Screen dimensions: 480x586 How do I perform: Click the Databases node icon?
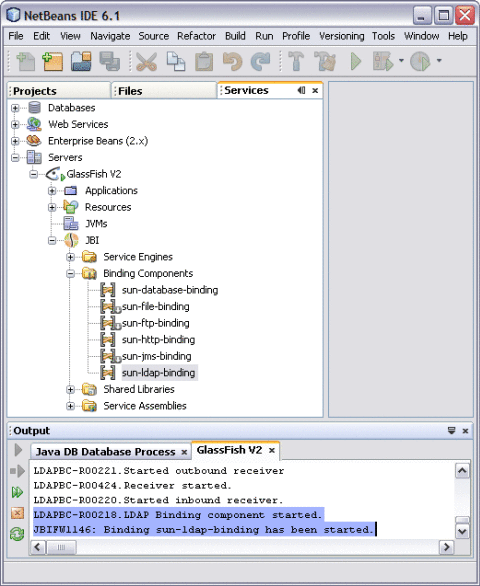click(x=34, y=108)
